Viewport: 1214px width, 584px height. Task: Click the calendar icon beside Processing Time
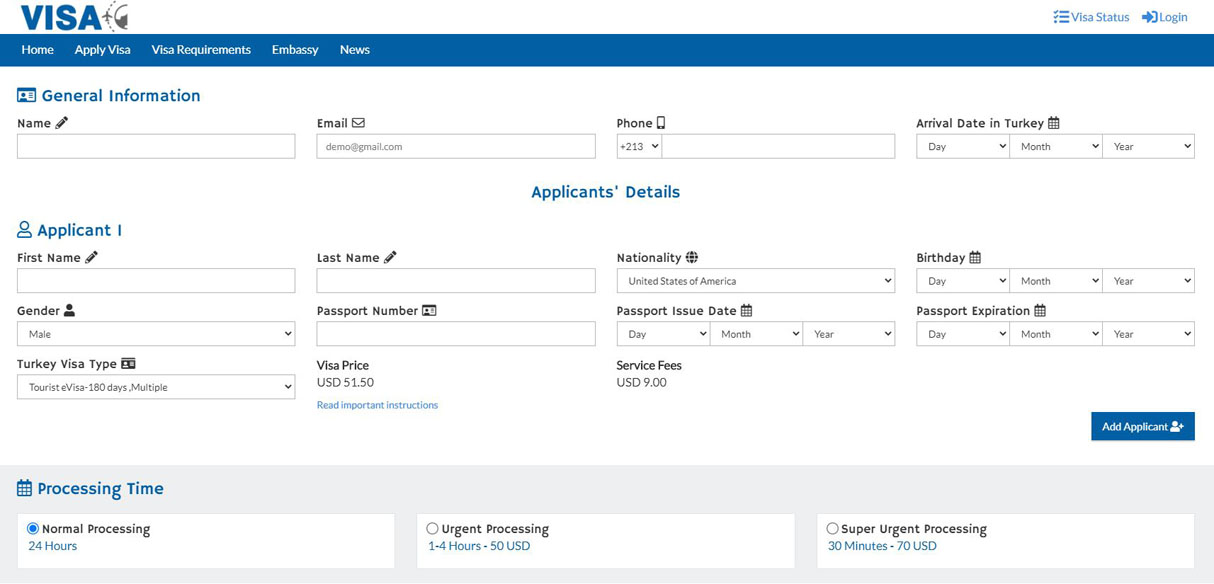click(x=25, y=489)
